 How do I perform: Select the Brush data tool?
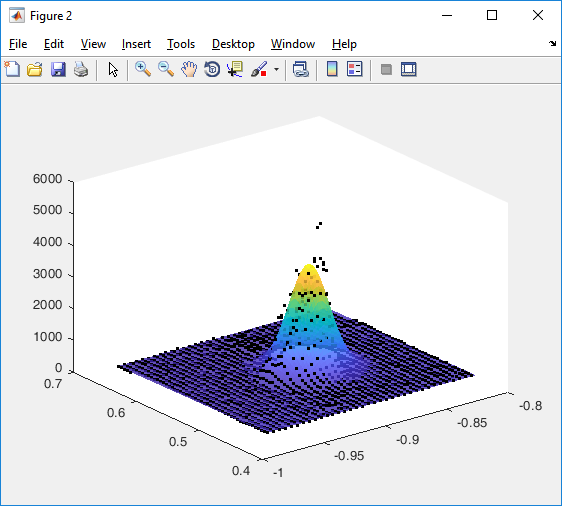[259, 69]
